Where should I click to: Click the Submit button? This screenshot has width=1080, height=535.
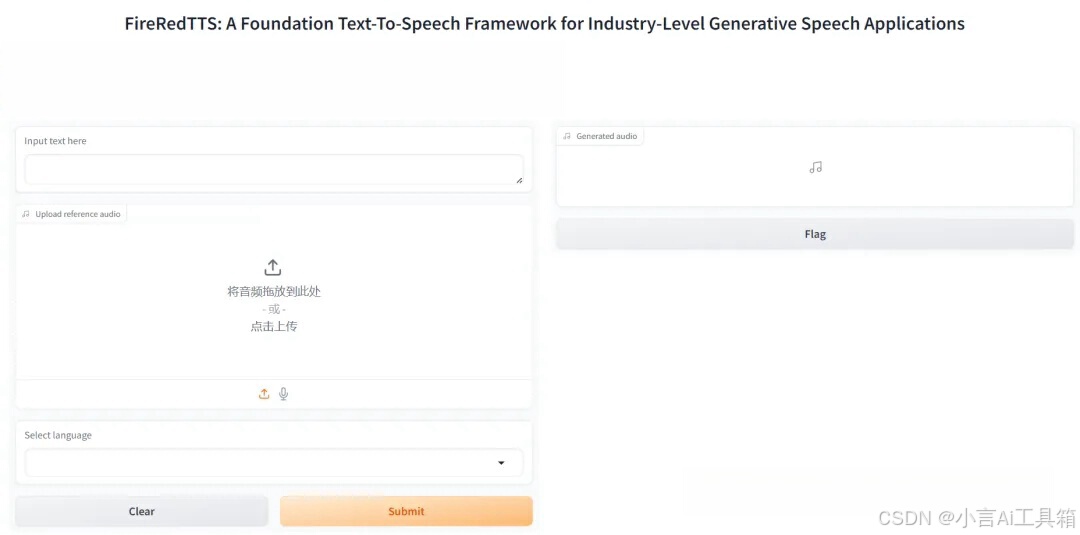coord(406,511)
